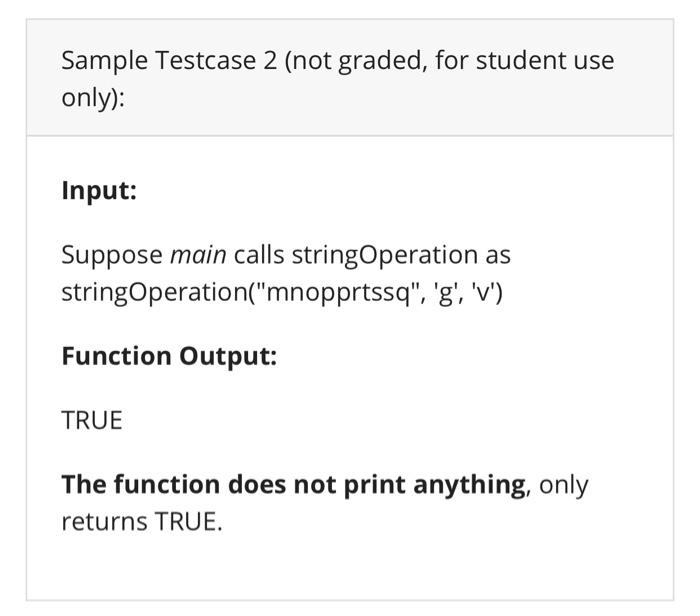Click the Sample Testcase 2 header text

pyautogui.click(x=338, y=79)
